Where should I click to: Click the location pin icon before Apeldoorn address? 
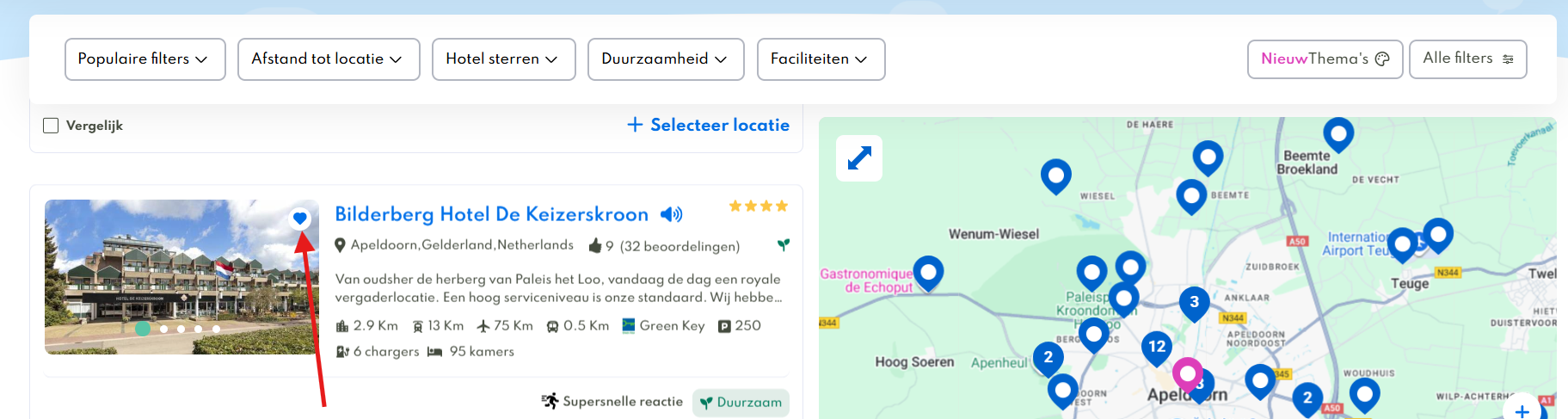(340, 245)
